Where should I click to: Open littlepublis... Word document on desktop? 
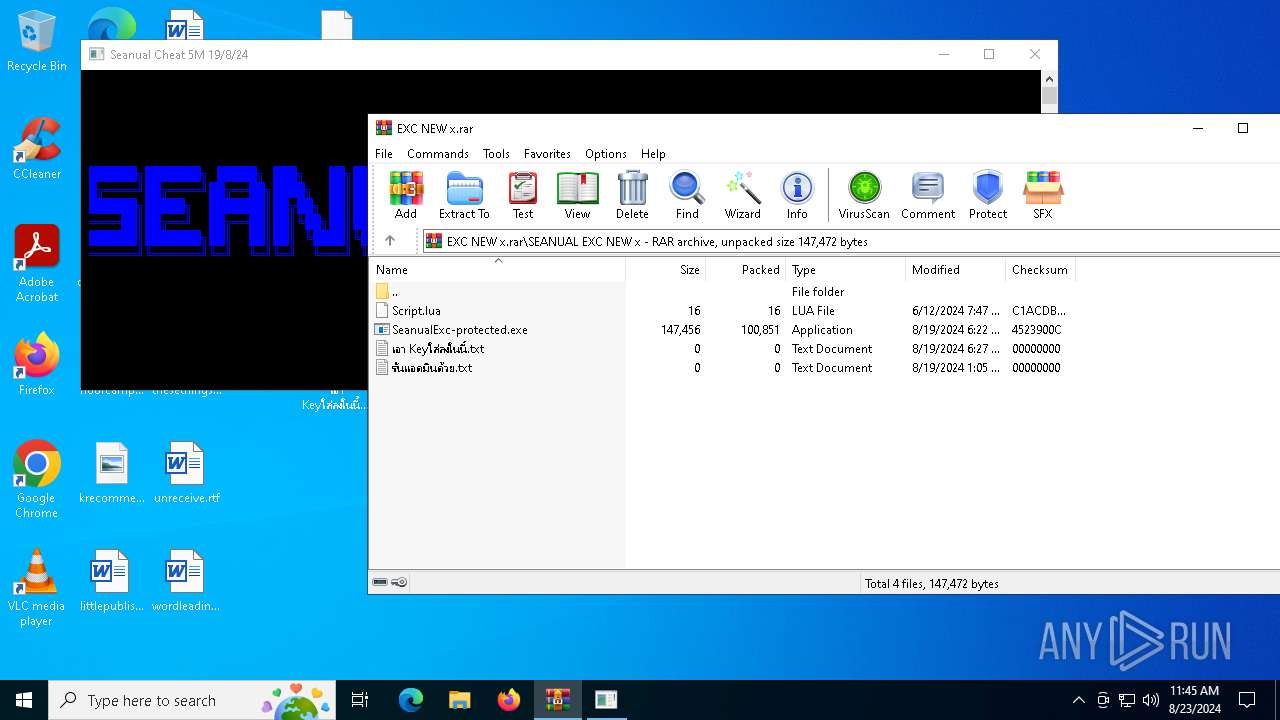112,581
